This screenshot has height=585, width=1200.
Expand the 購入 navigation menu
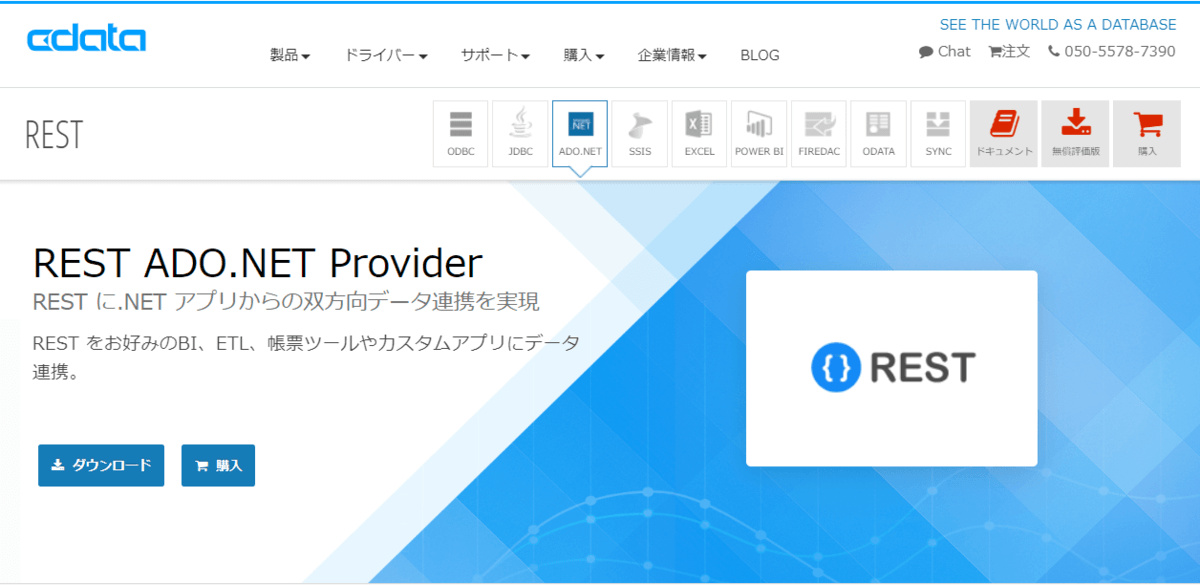point(584,55)
